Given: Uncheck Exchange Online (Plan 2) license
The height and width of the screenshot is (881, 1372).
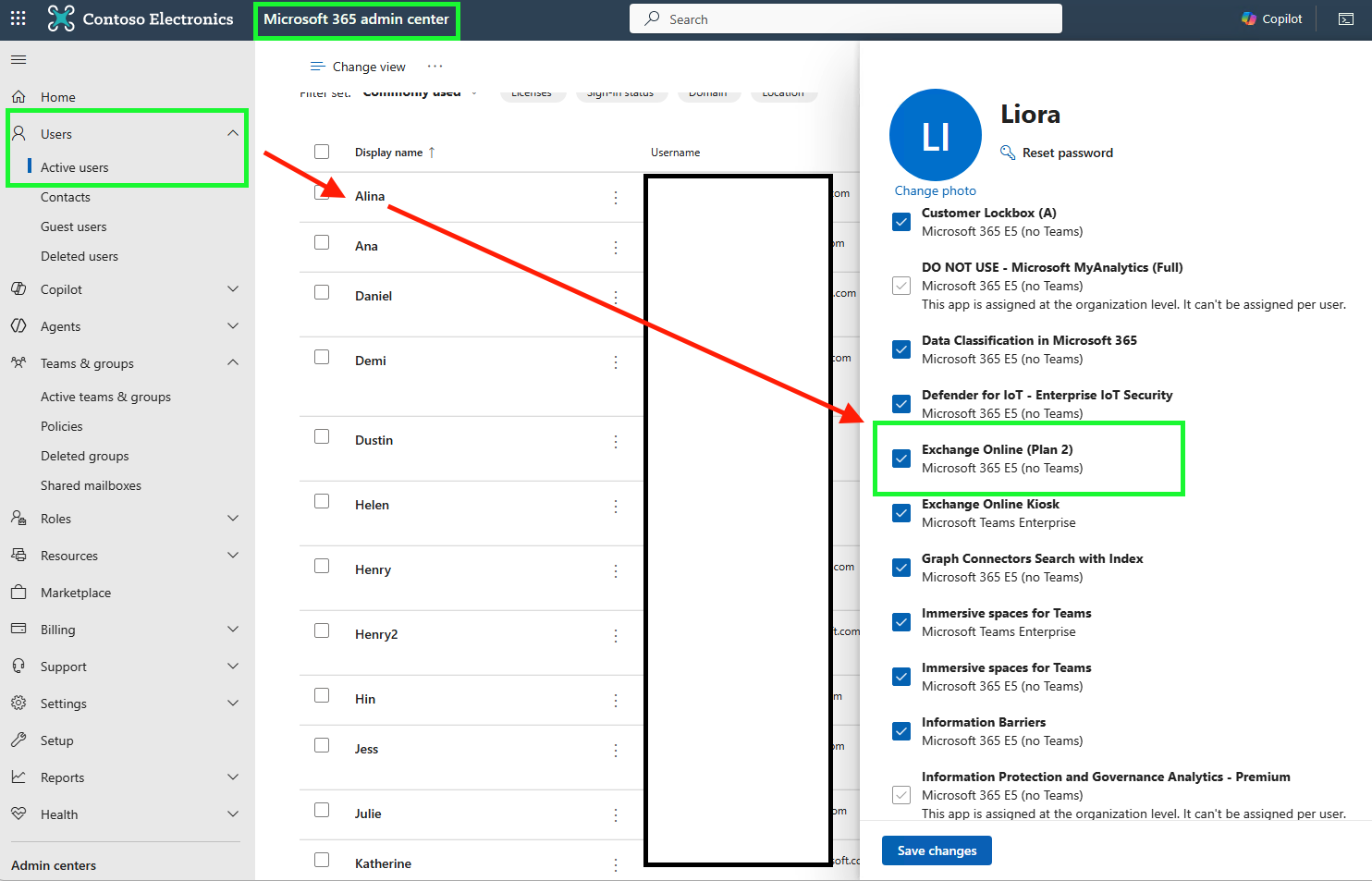Looking at the screenshot, I should pyautogui.click(x=901, y=459).
